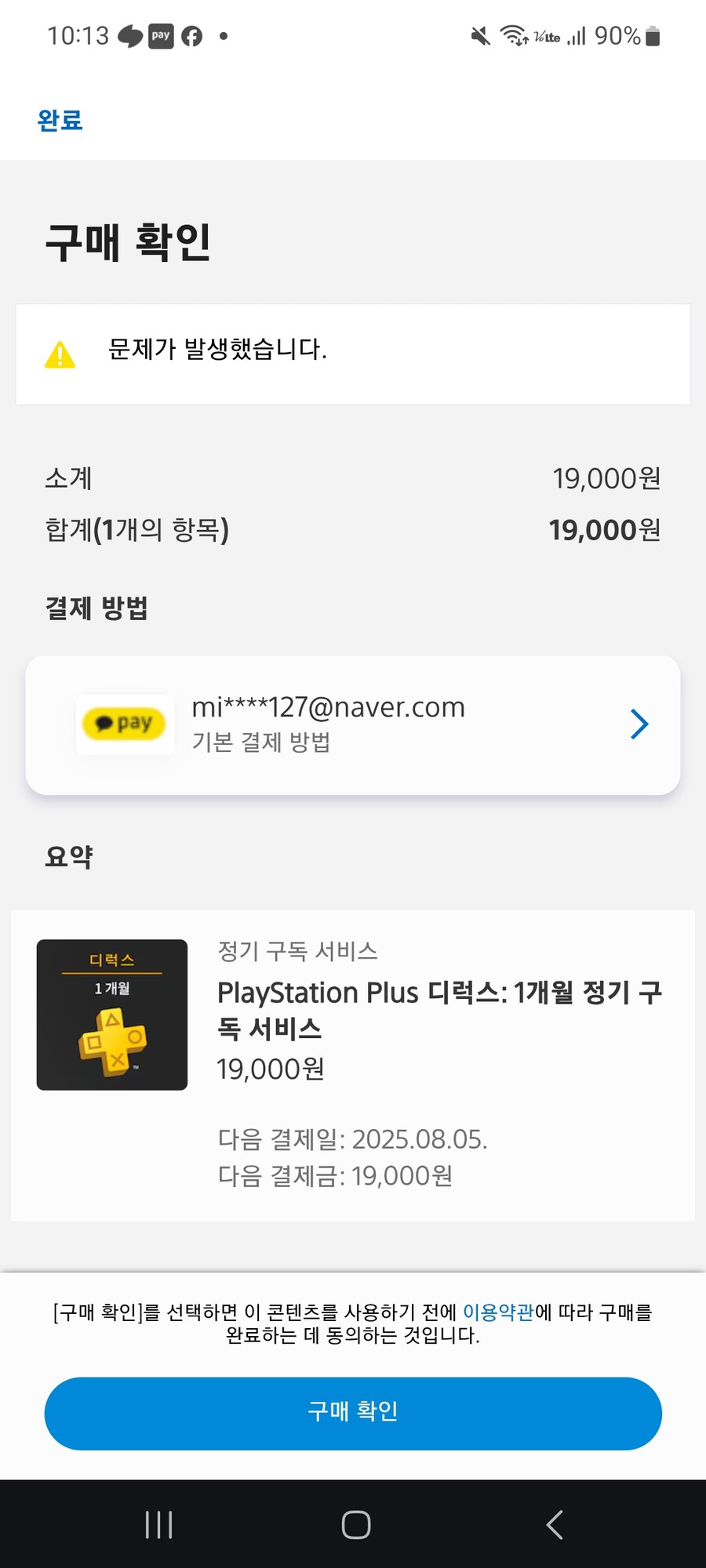Screen dimensions: 706x1568
Task: Tap the 완료 link at top
Action: pos(60,120)
